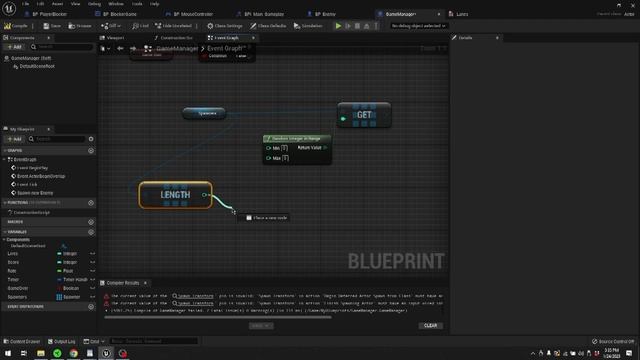Click Source Control Off in status bar
640x360 pixels.
click(613, 341)
